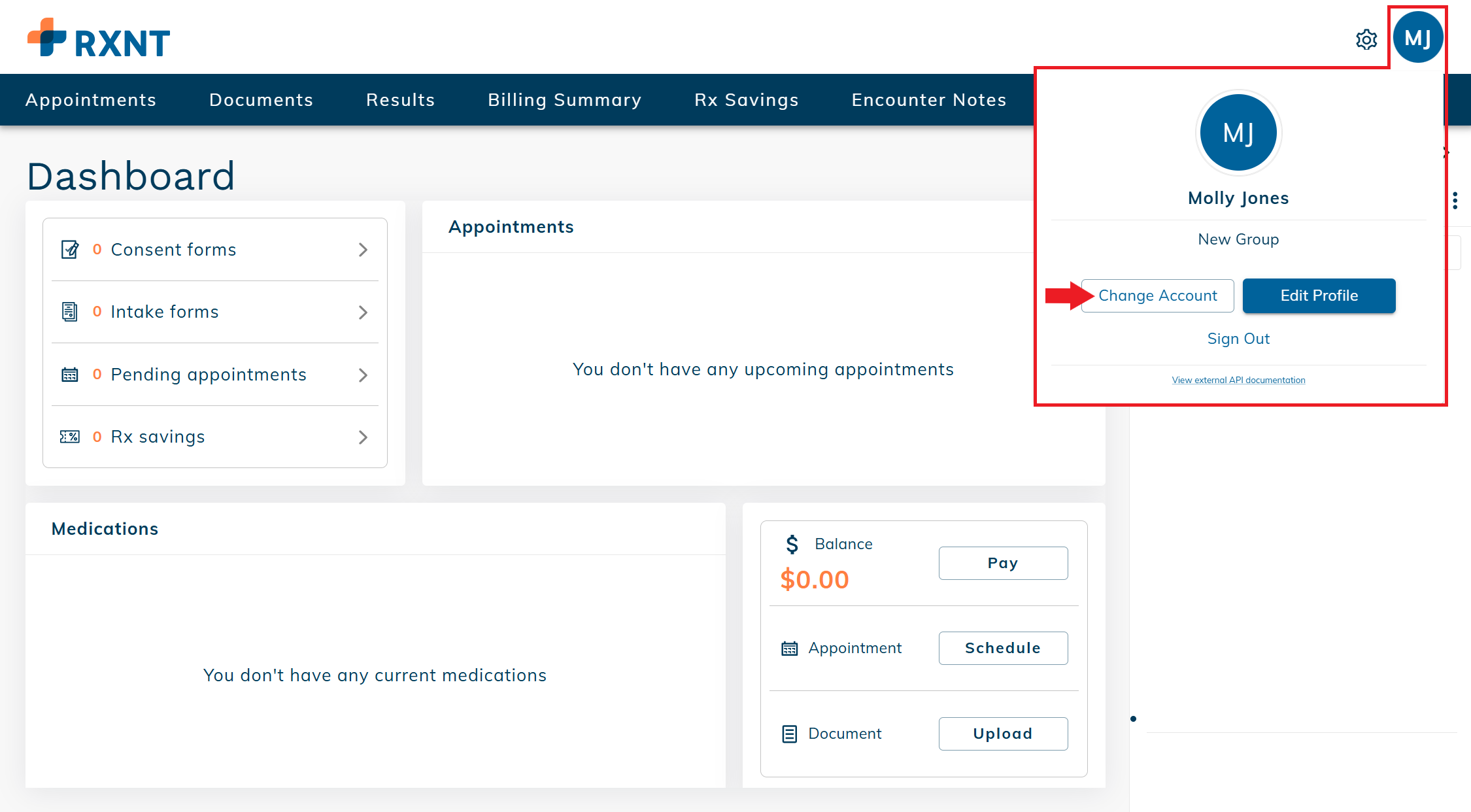The width and height of the screenshot is (1471, 812).
Task: Click the RXNT logo
Action: pyautogui.click(x=97, y=39)
